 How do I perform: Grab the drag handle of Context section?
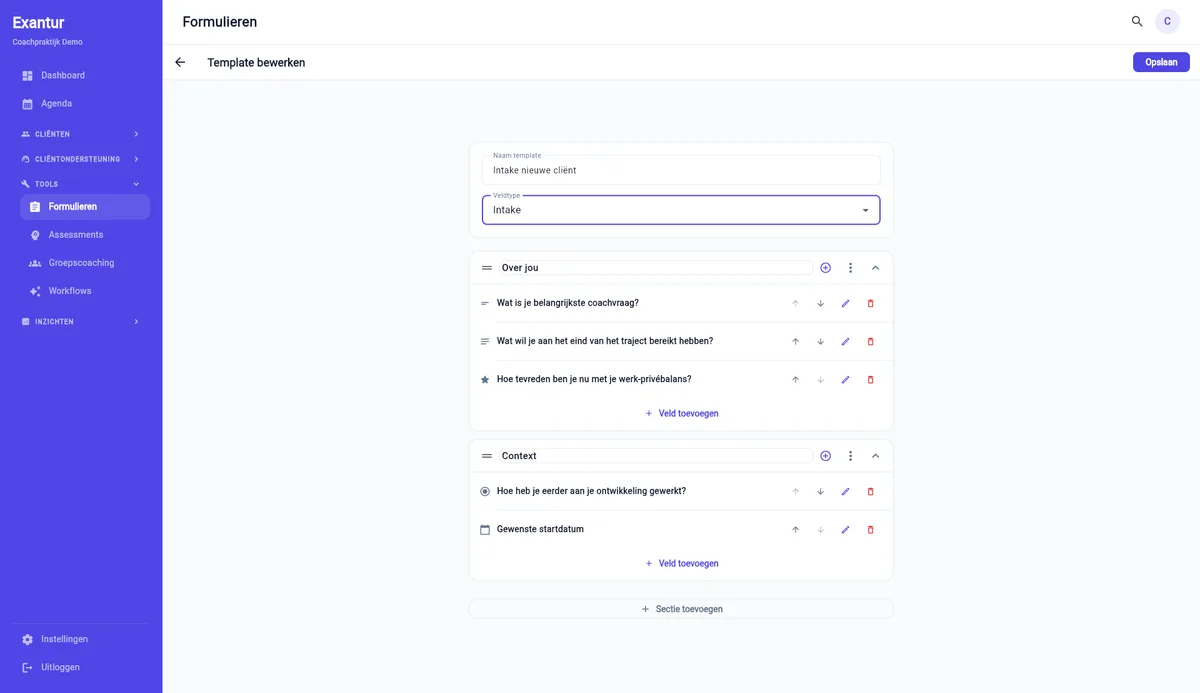pos(487,456)
